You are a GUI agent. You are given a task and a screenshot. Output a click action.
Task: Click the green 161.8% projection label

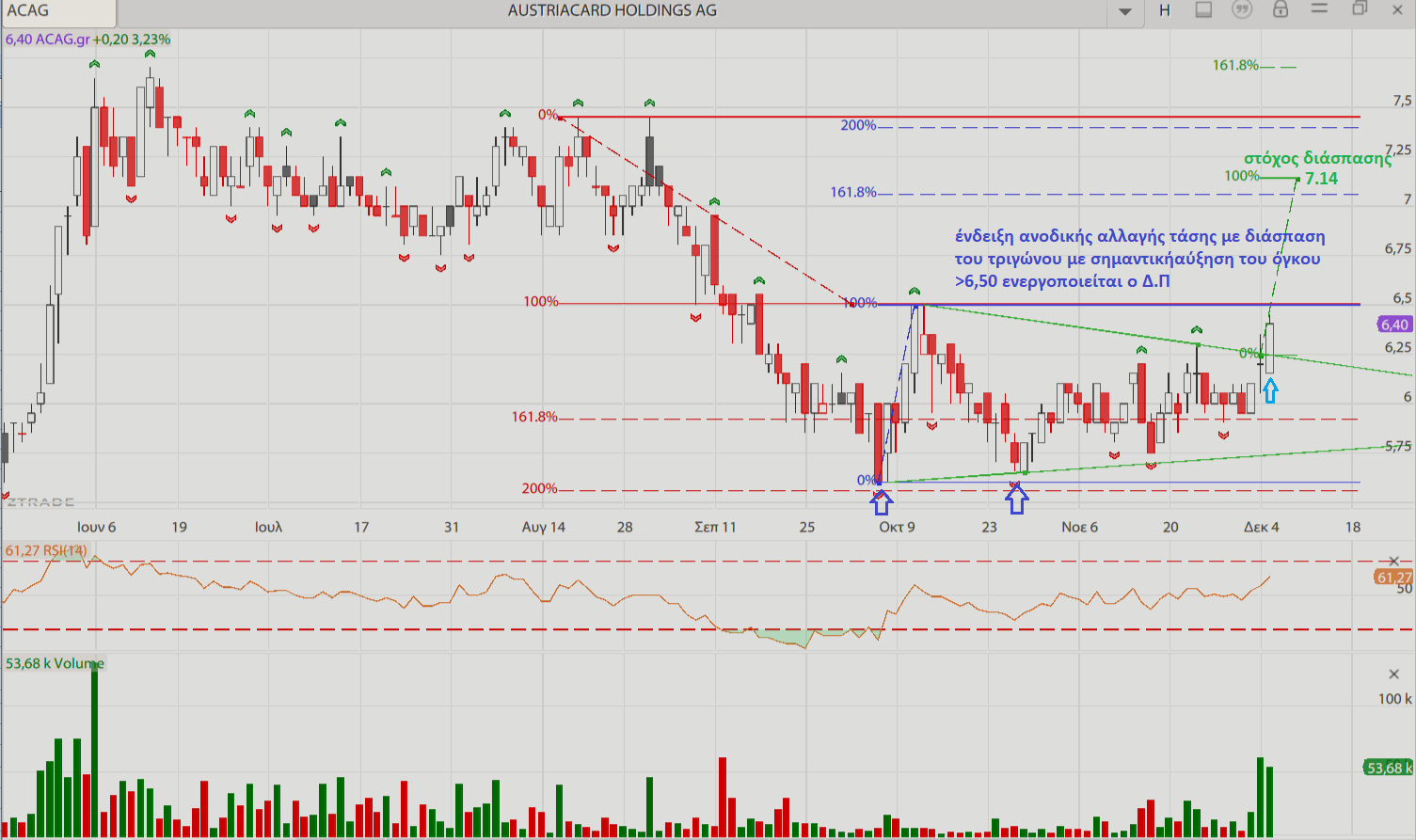[1235, 66]
